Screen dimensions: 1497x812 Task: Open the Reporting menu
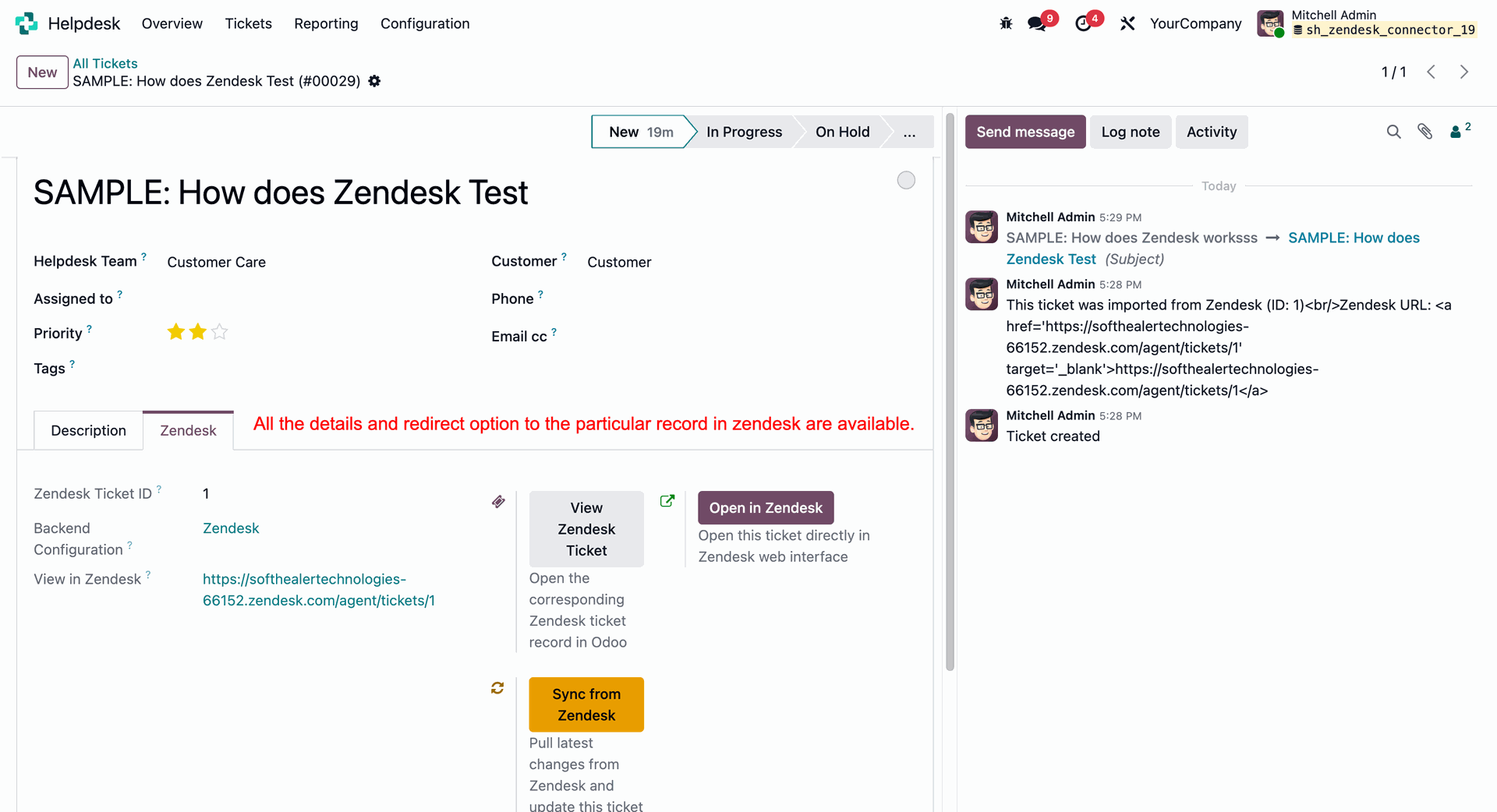pyautogui.click(x=326, y=23)
